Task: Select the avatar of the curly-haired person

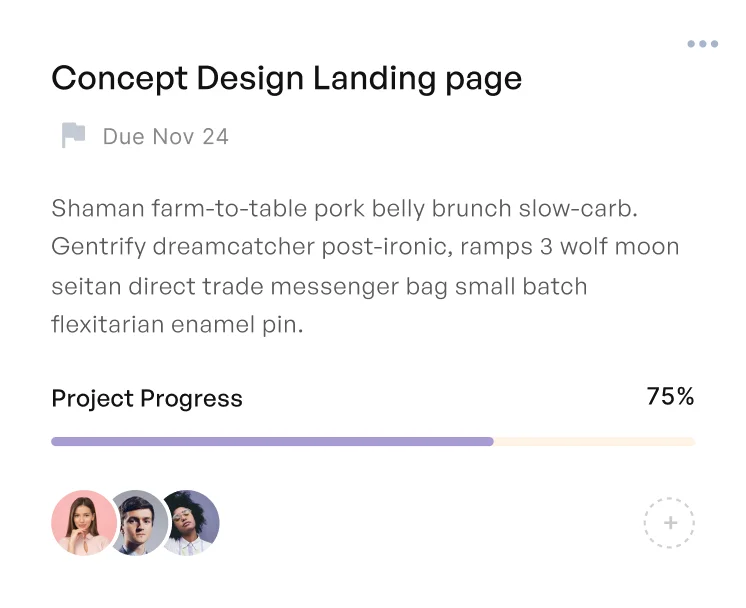Action: pos(191,522)
